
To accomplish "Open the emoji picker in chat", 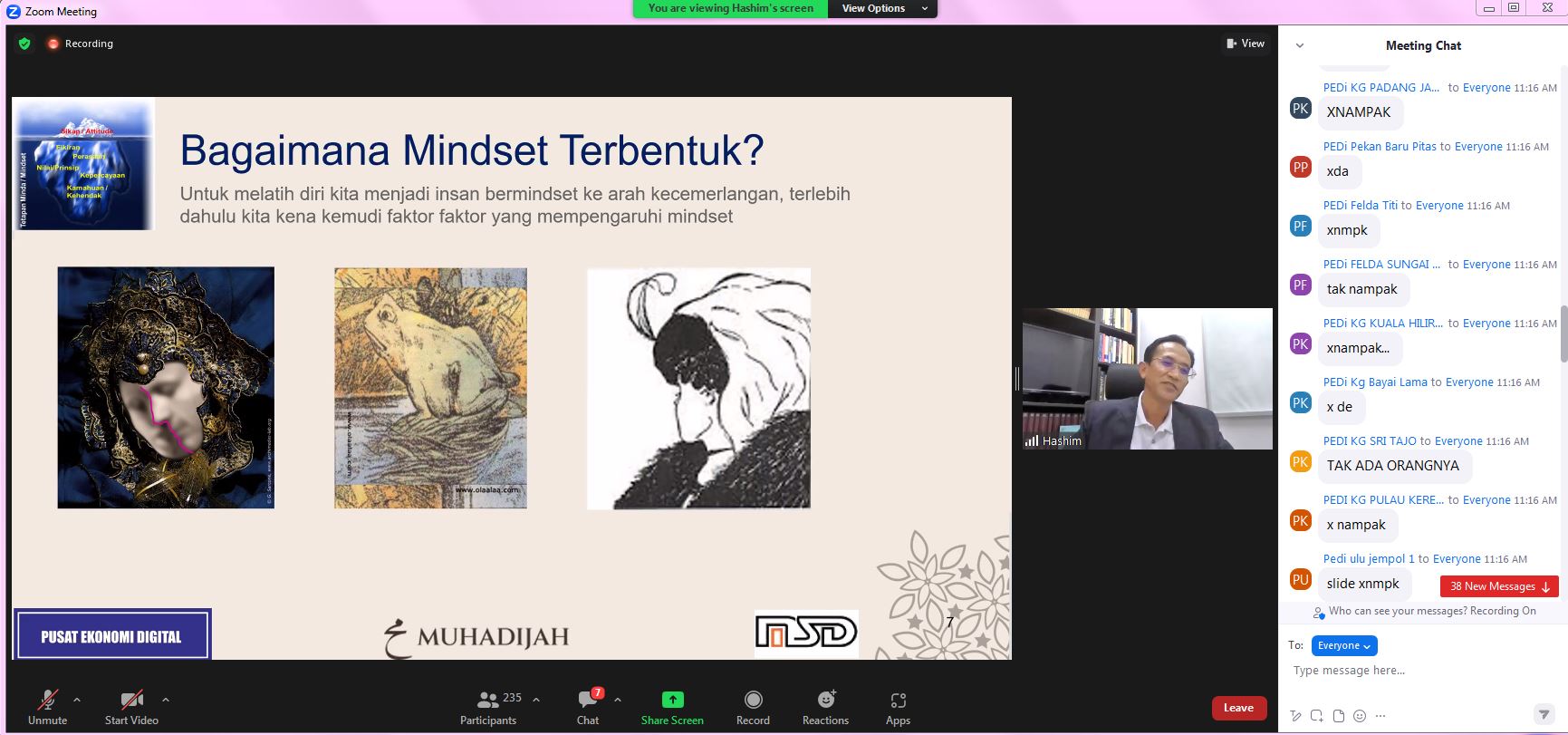I will coord(1359,716).
